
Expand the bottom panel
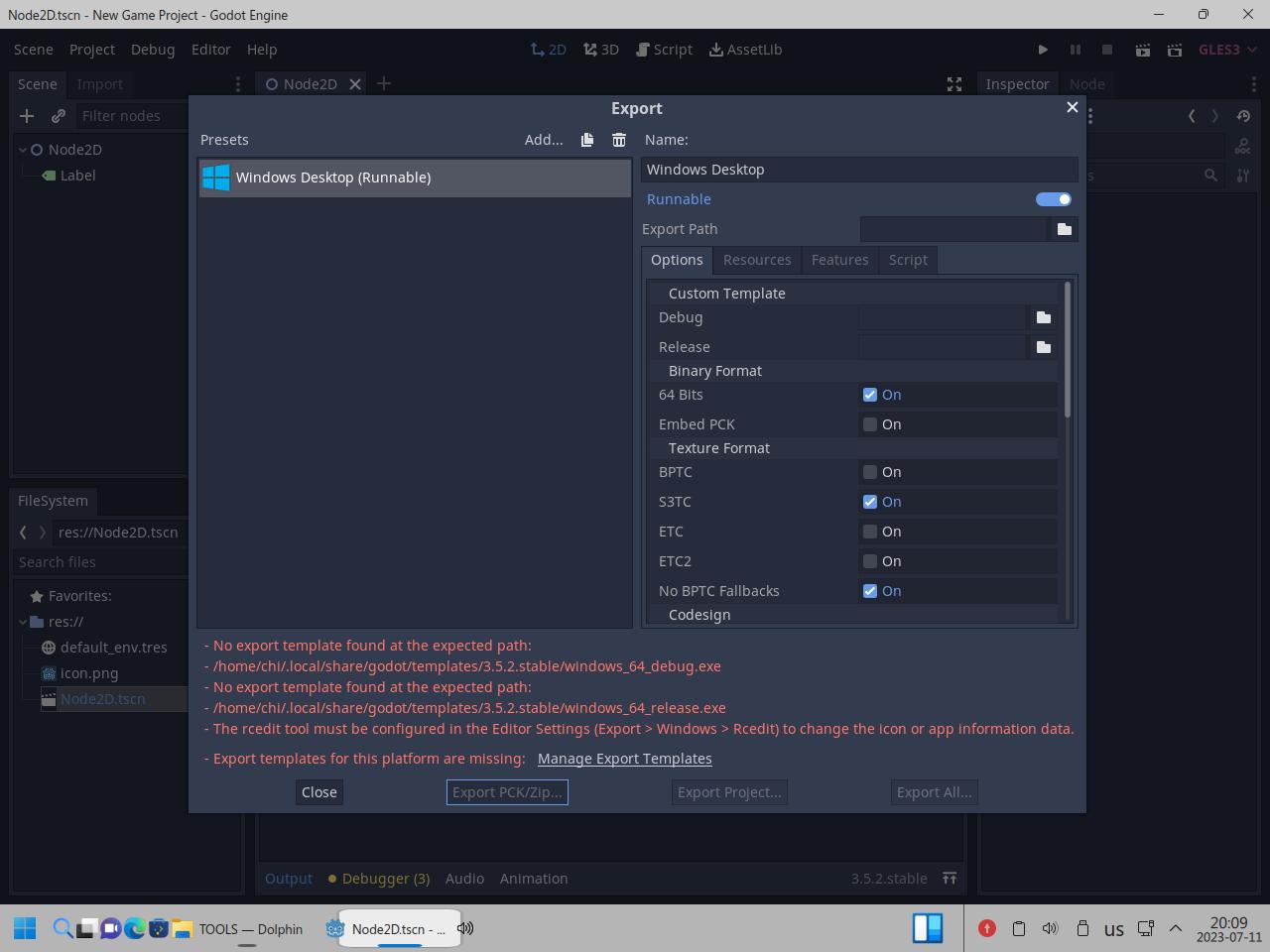pos(950,879)
